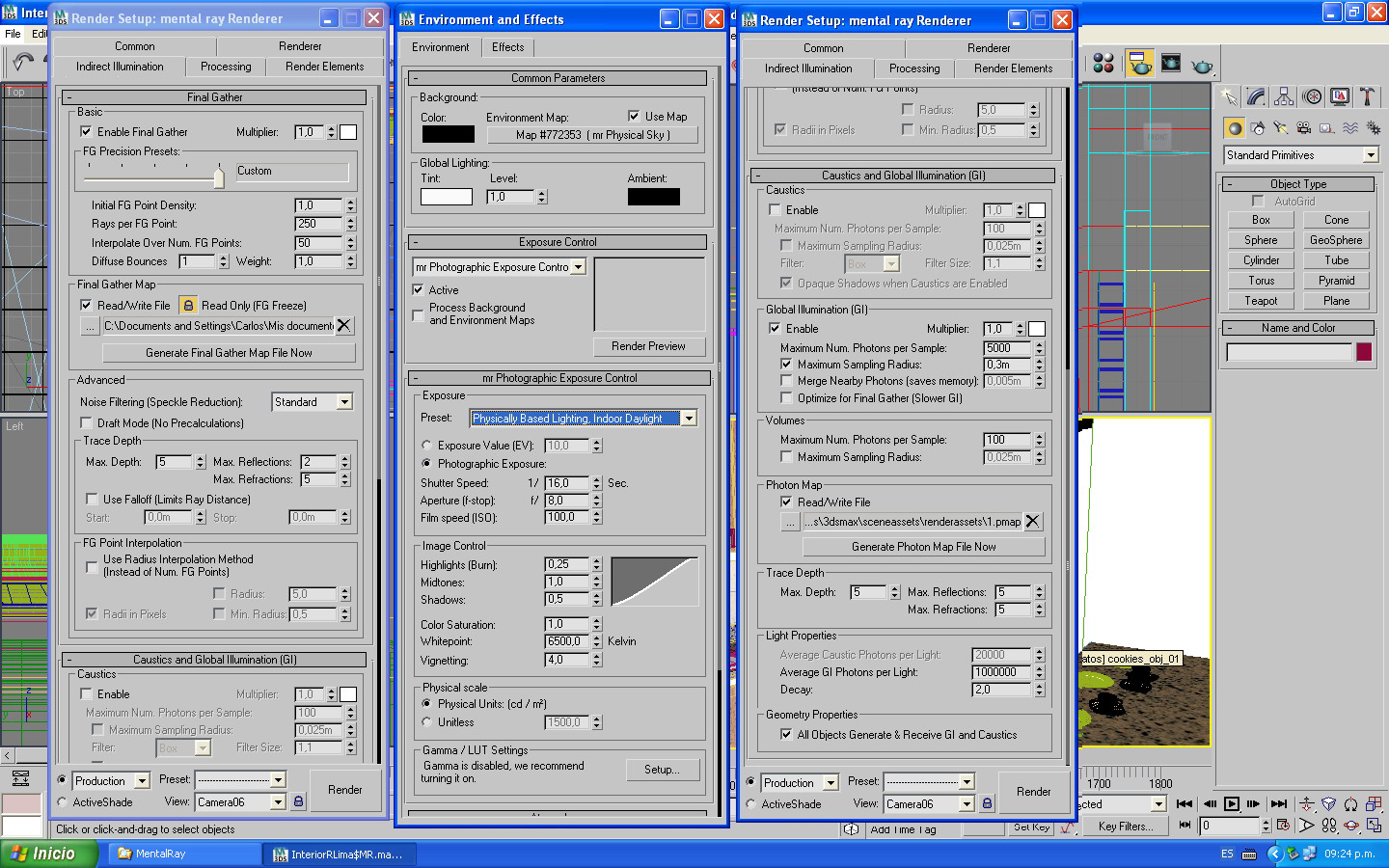Viewport: 1389px width, 868px height.
Task: Click the Render Production teapot icon
Action: point(1202,65)
